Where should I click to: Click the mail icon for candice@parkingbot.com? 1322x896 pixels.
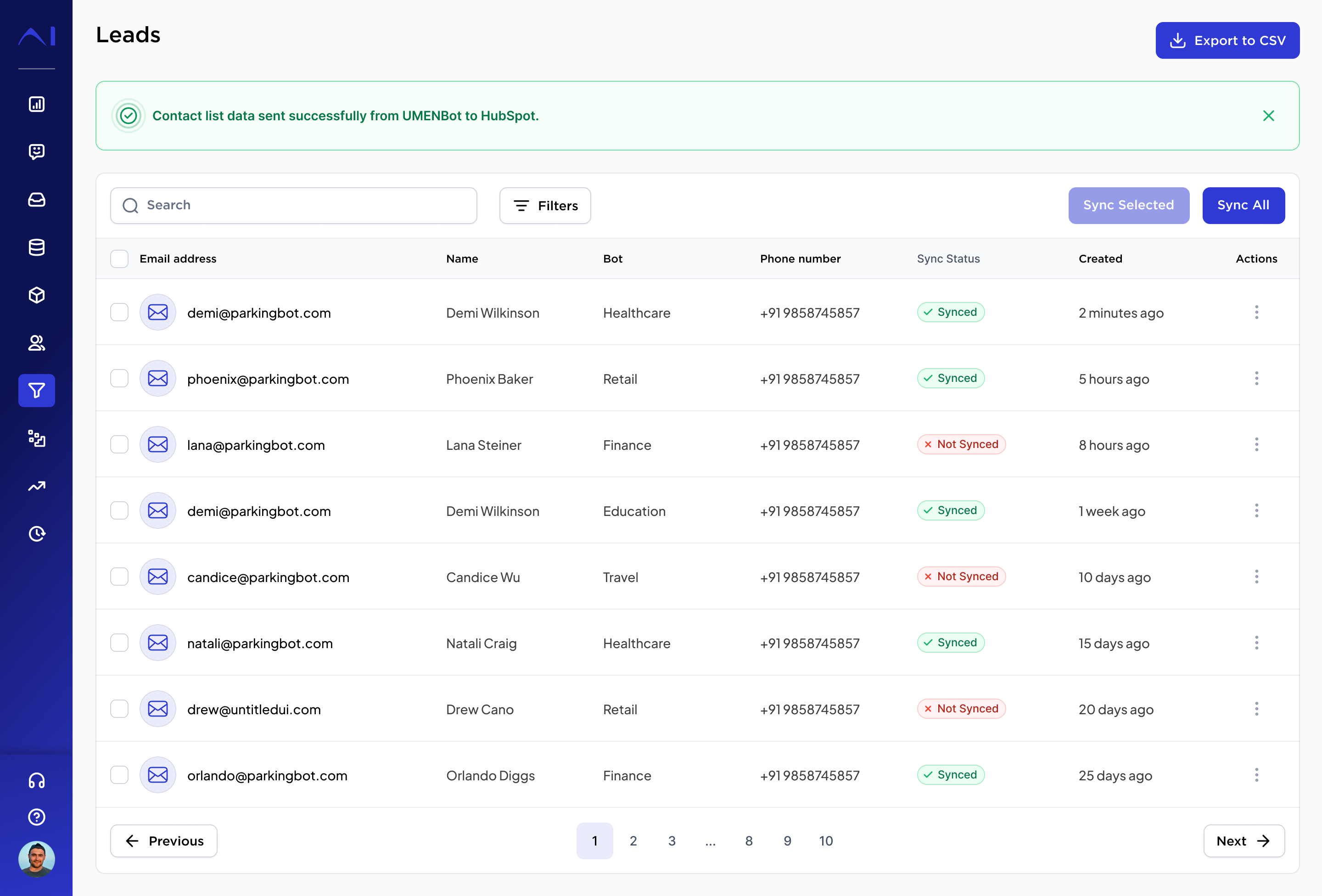[x=157, y=576]
